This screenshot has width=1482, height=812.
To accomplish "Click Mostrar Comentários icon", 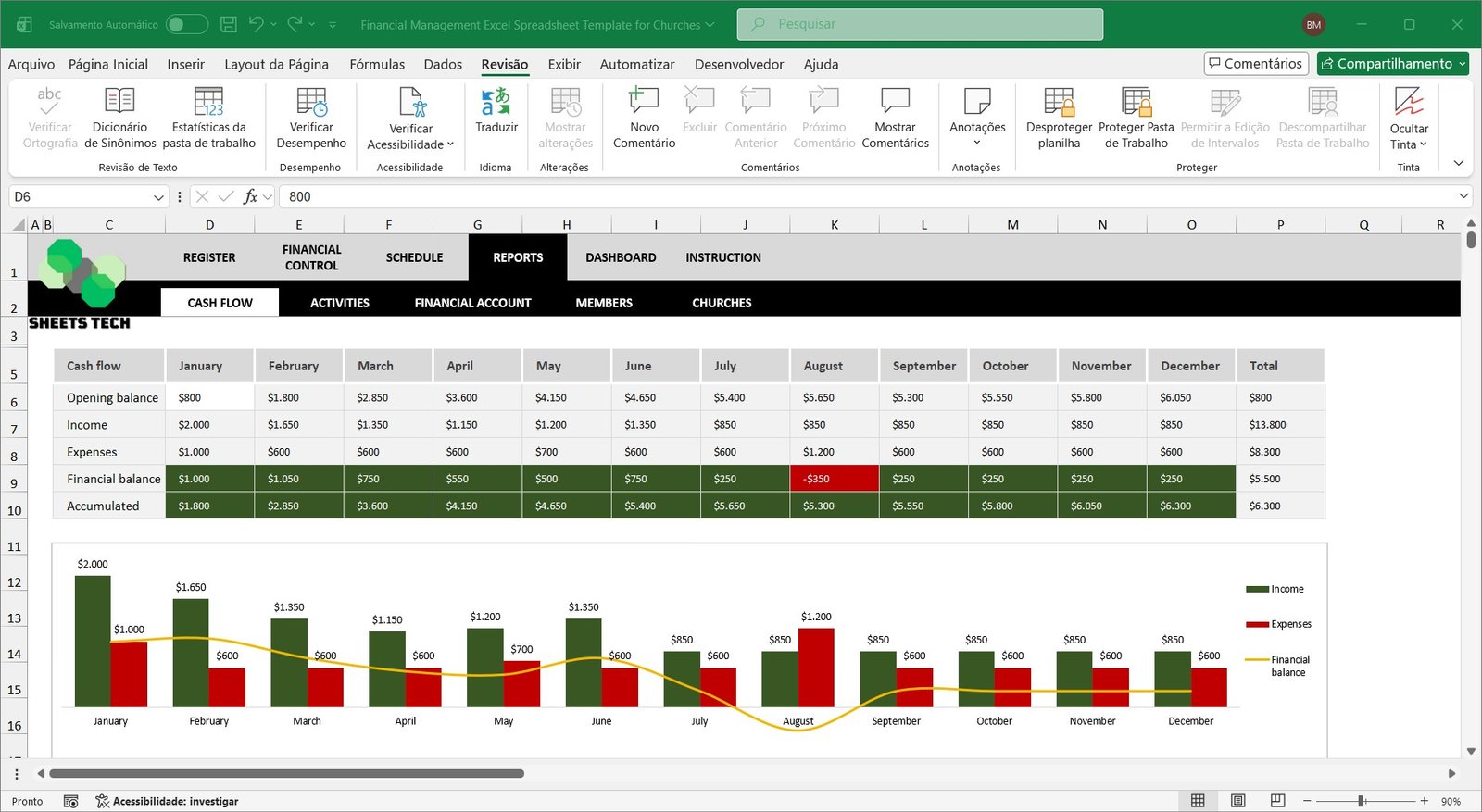I will coord(895,102).
